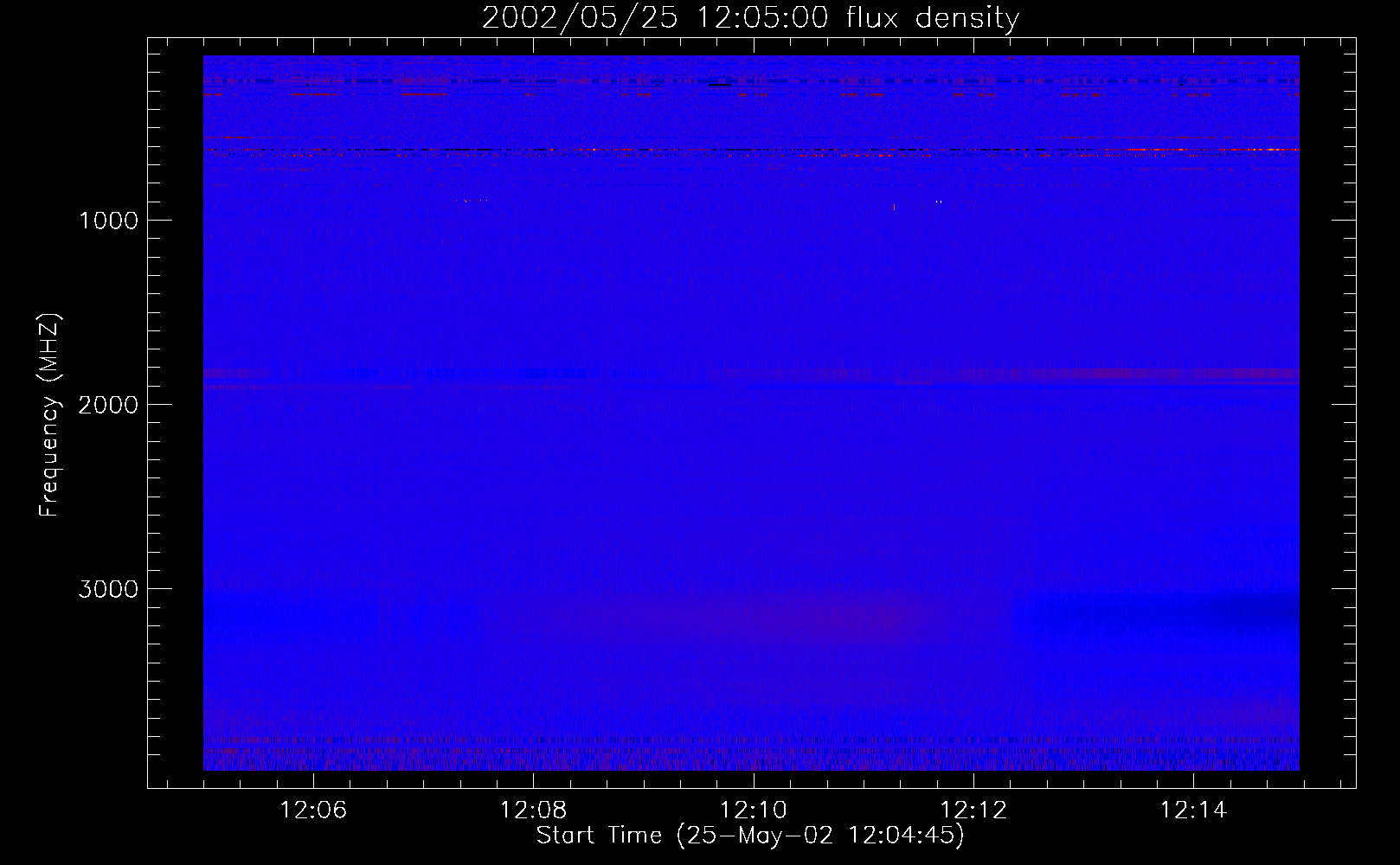This screenshot has width=1400, height=865.
Task: Click the 12:14 time tick label
Action: 1193,811
